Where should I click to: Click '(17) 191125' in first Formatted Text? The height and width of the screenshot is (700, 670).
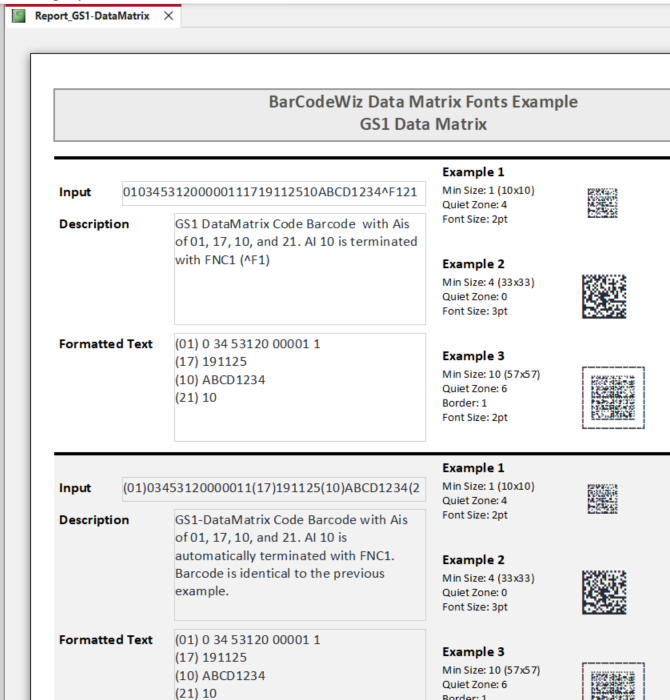(x=211, y=362)
